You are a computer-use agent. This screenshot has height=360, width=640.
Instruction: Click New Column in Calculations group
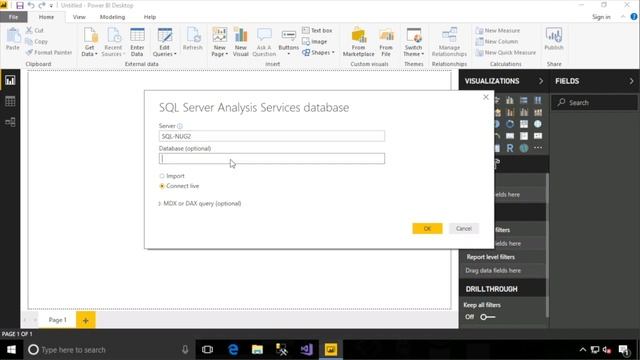496,41
